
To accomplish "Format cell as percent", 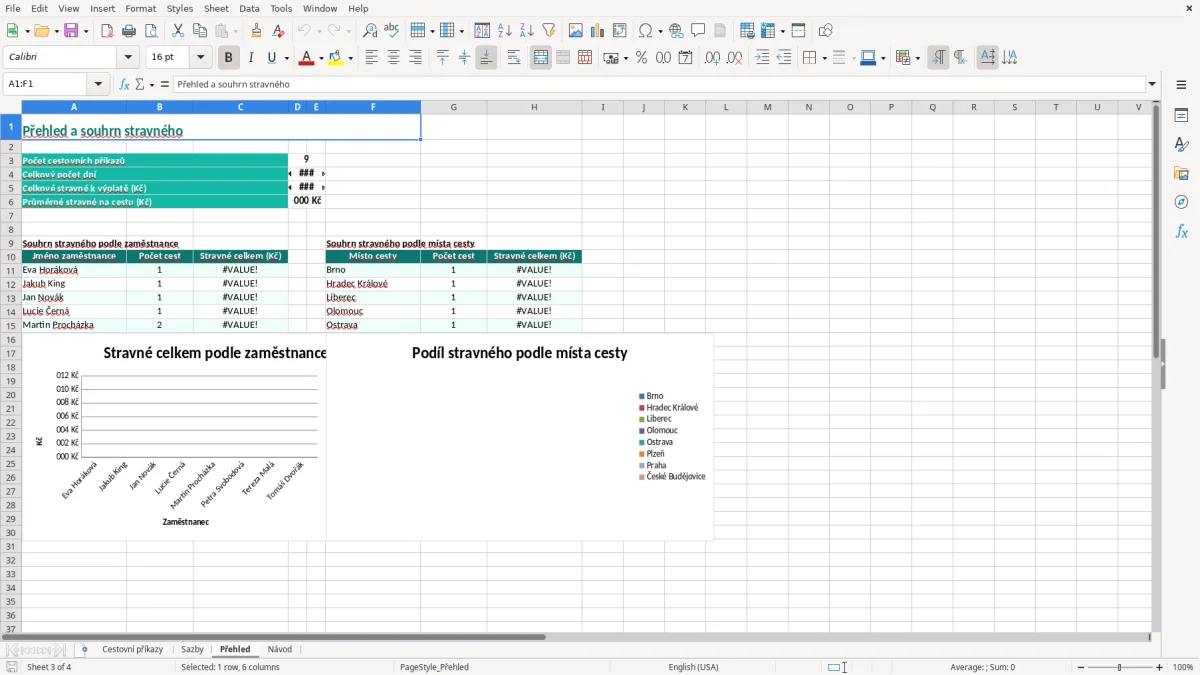I will pyautogui.click(x=642, y=58).
